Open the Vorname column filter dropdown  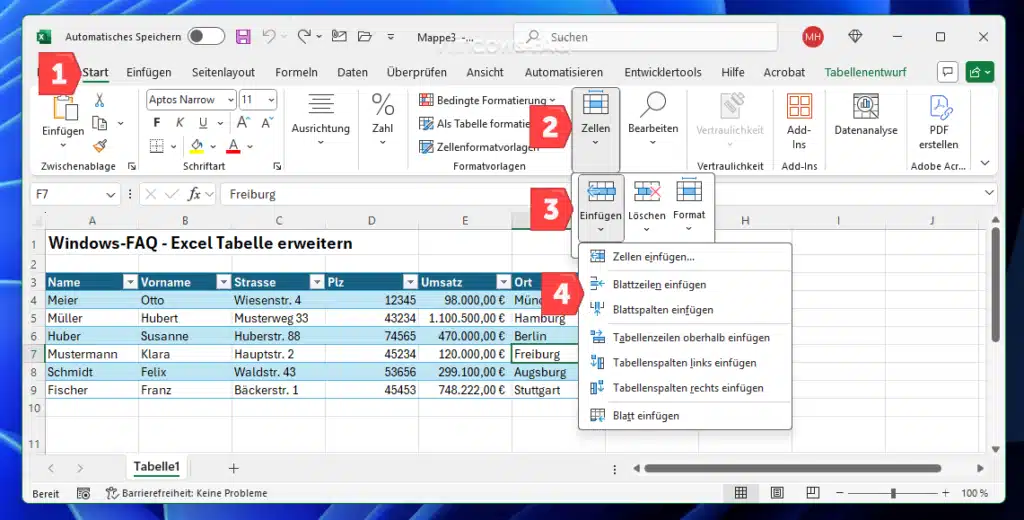pos(223,282)
